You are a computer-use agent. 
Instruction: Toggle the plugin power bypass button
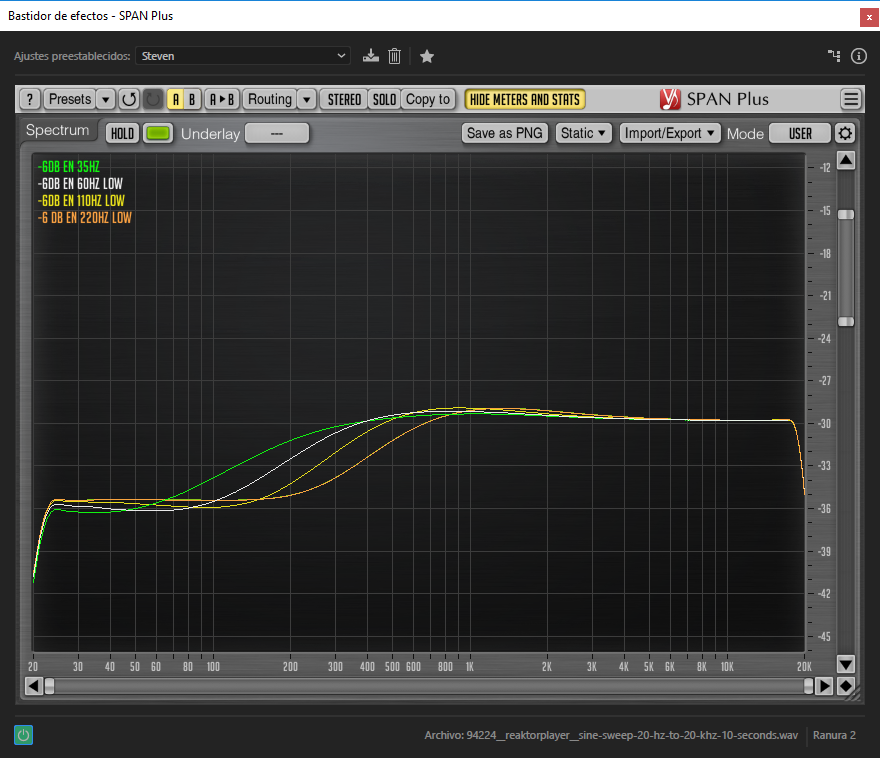(24, 735)
